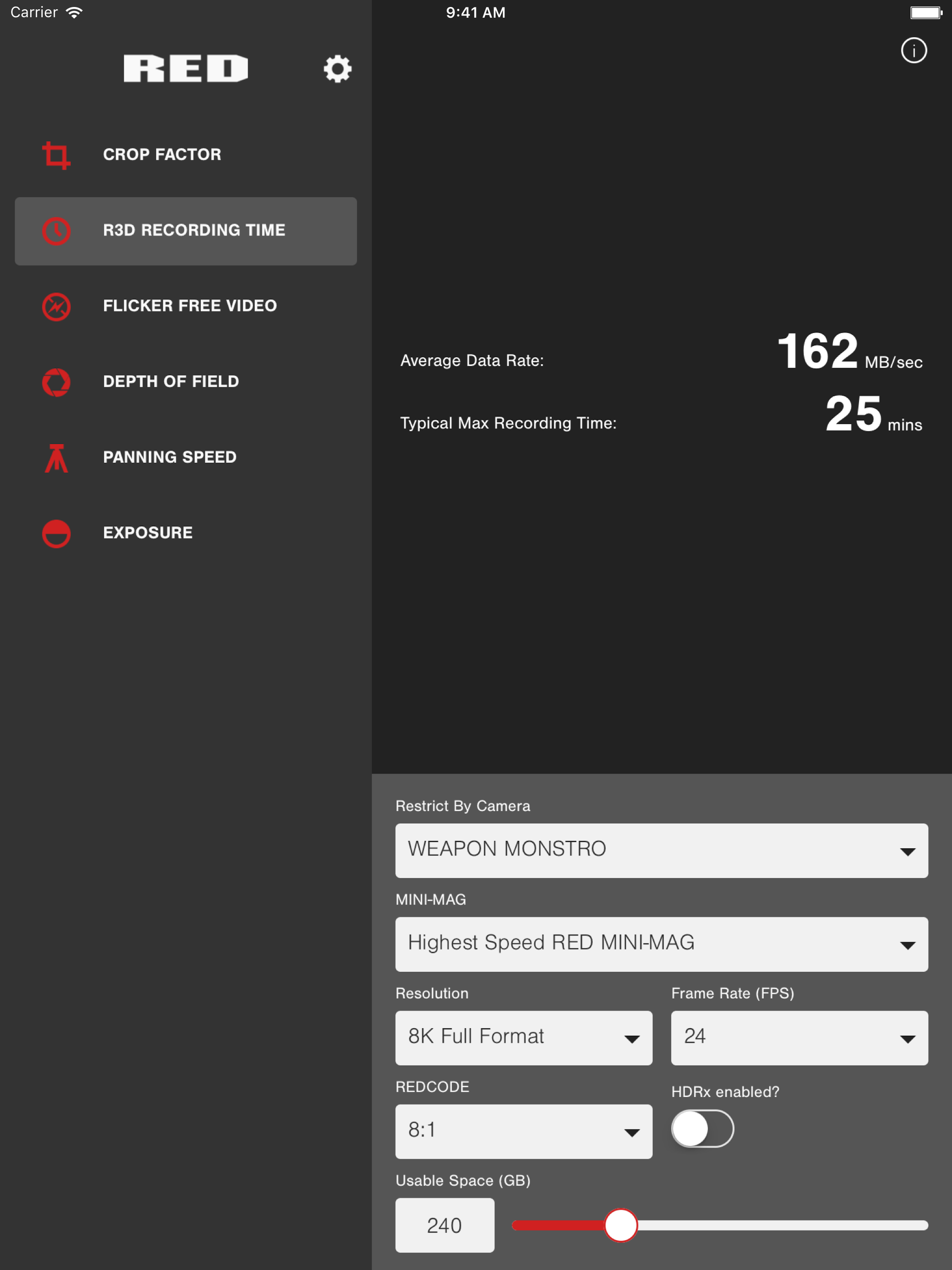The height and width of the screenshot is (1270, 952).
Task: Change the 24 frame rate dropdown
Action: coord(799,1038)
